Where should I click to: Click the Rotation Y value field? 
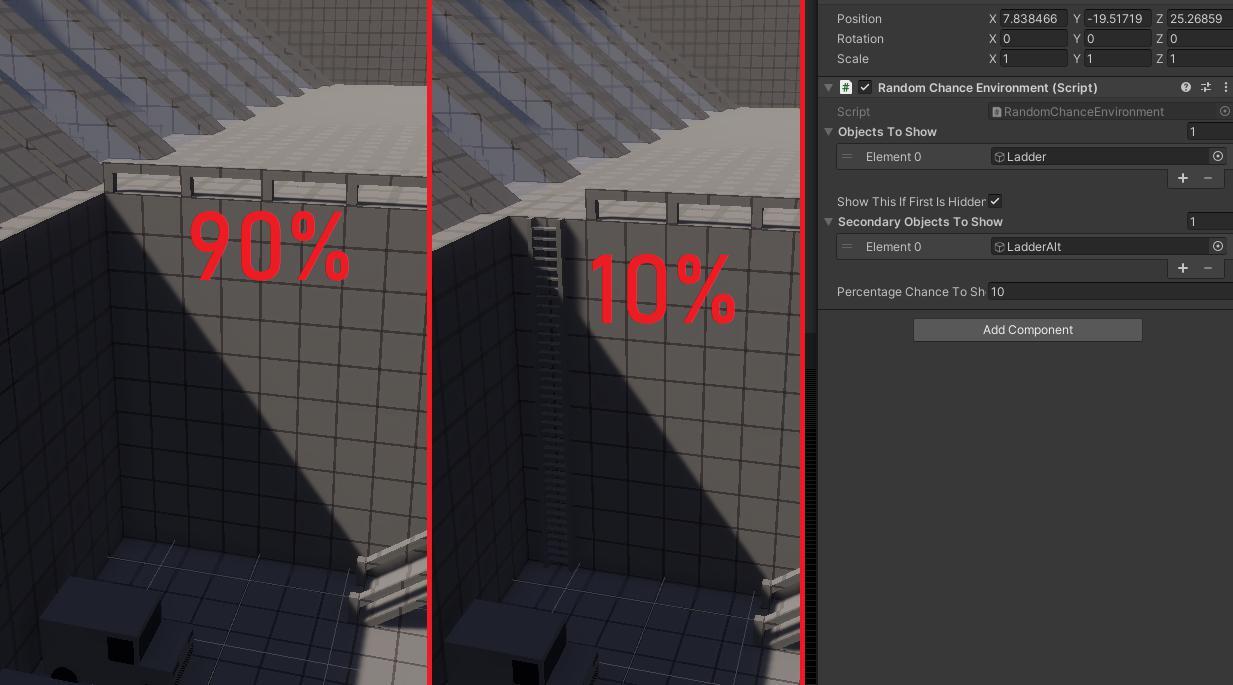pyautogui.click(x=1117, y=39)
